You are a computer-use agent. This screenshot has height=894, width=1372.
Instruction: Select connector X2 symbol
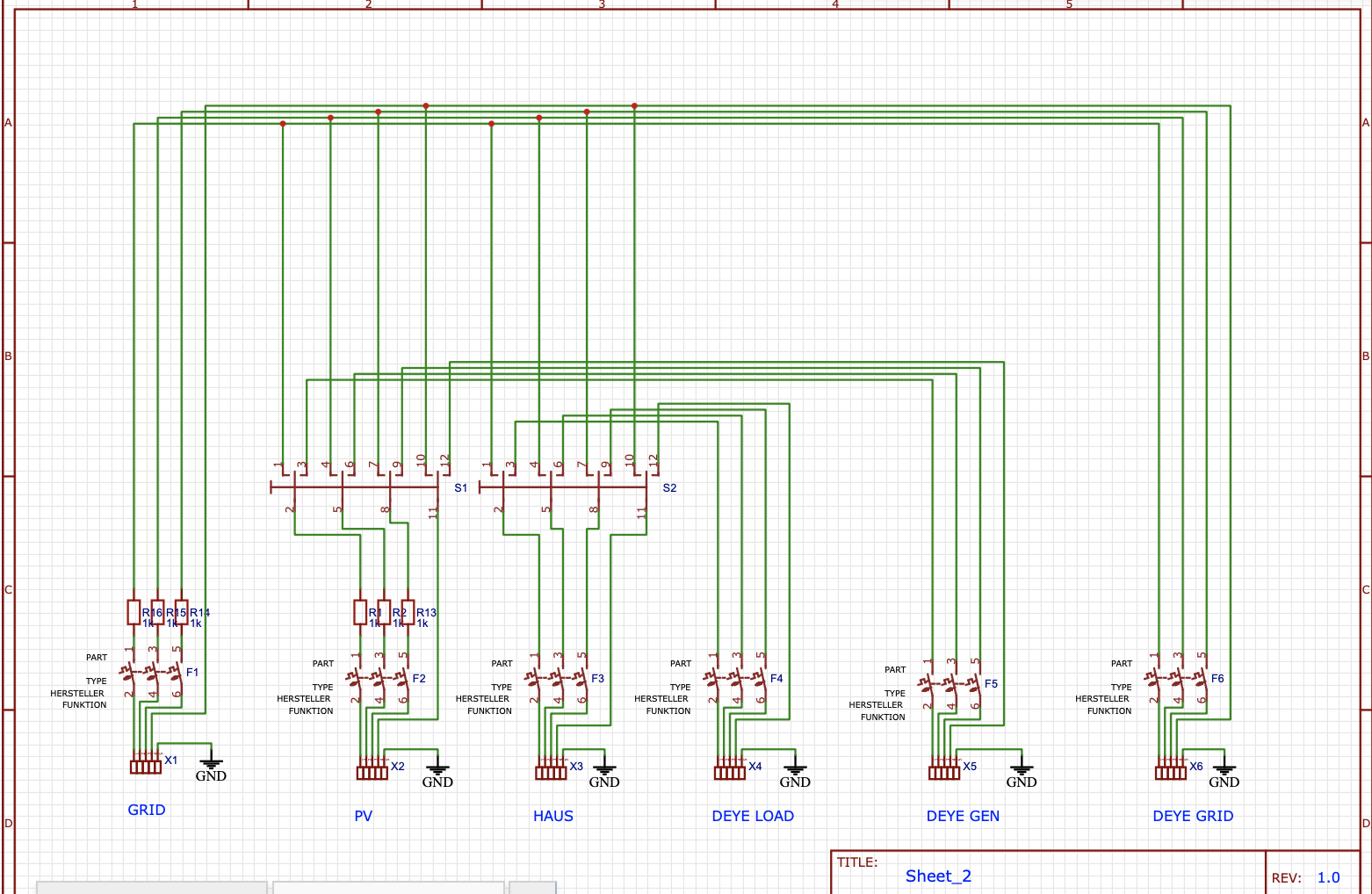pos(372,772)
